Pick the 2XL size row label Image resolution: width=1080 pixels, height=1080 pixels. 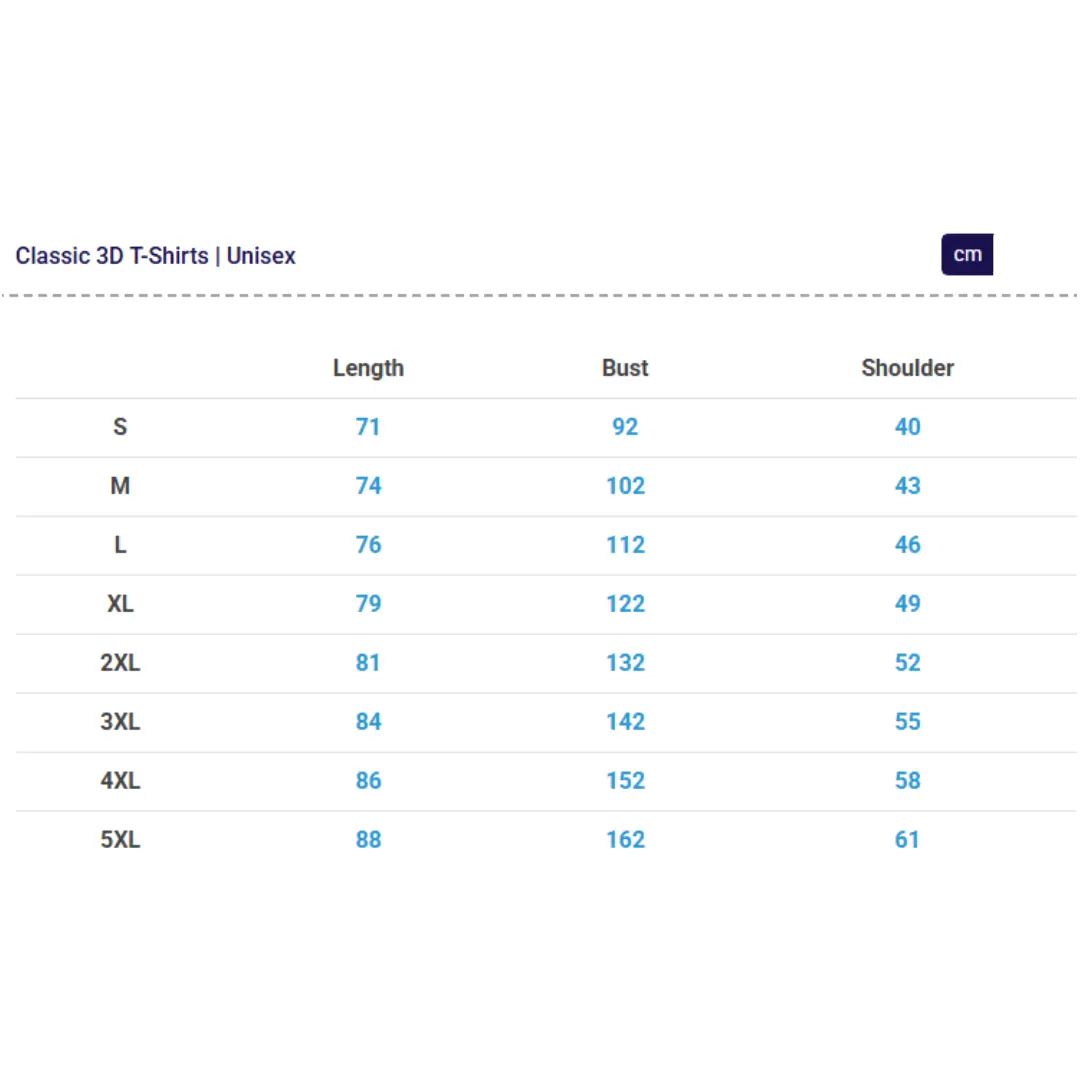120,663
